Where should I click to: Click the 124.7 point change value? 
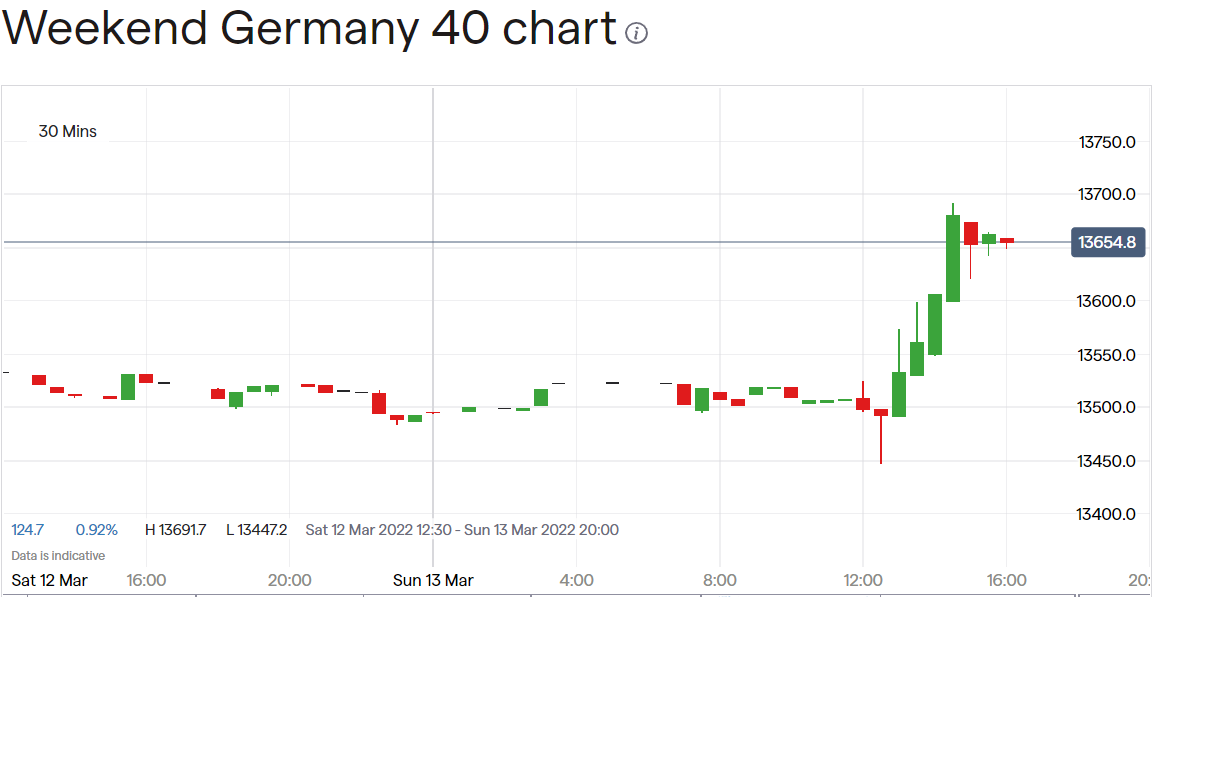point(28,530)
